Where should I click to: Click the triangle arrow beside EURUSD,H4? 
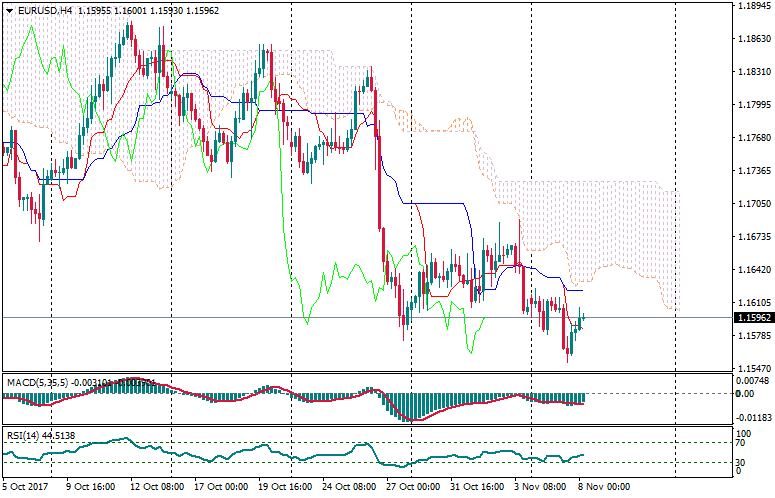point(9,10)
